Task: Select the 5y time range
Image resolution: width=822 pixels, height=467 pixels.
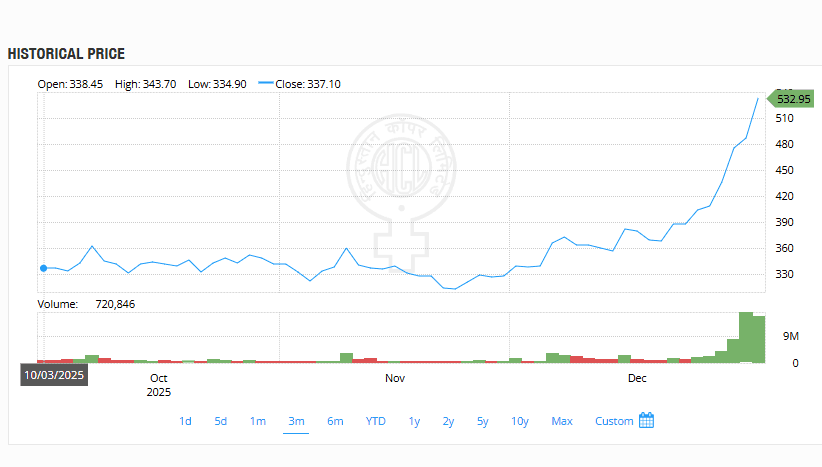Action: pos(482,421)
